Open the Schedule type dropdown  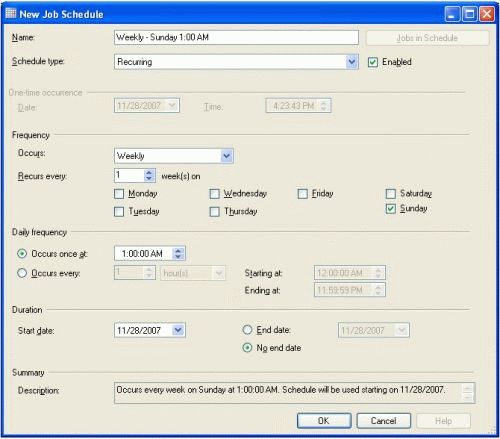pyautogui.click(x=352, y=62)
